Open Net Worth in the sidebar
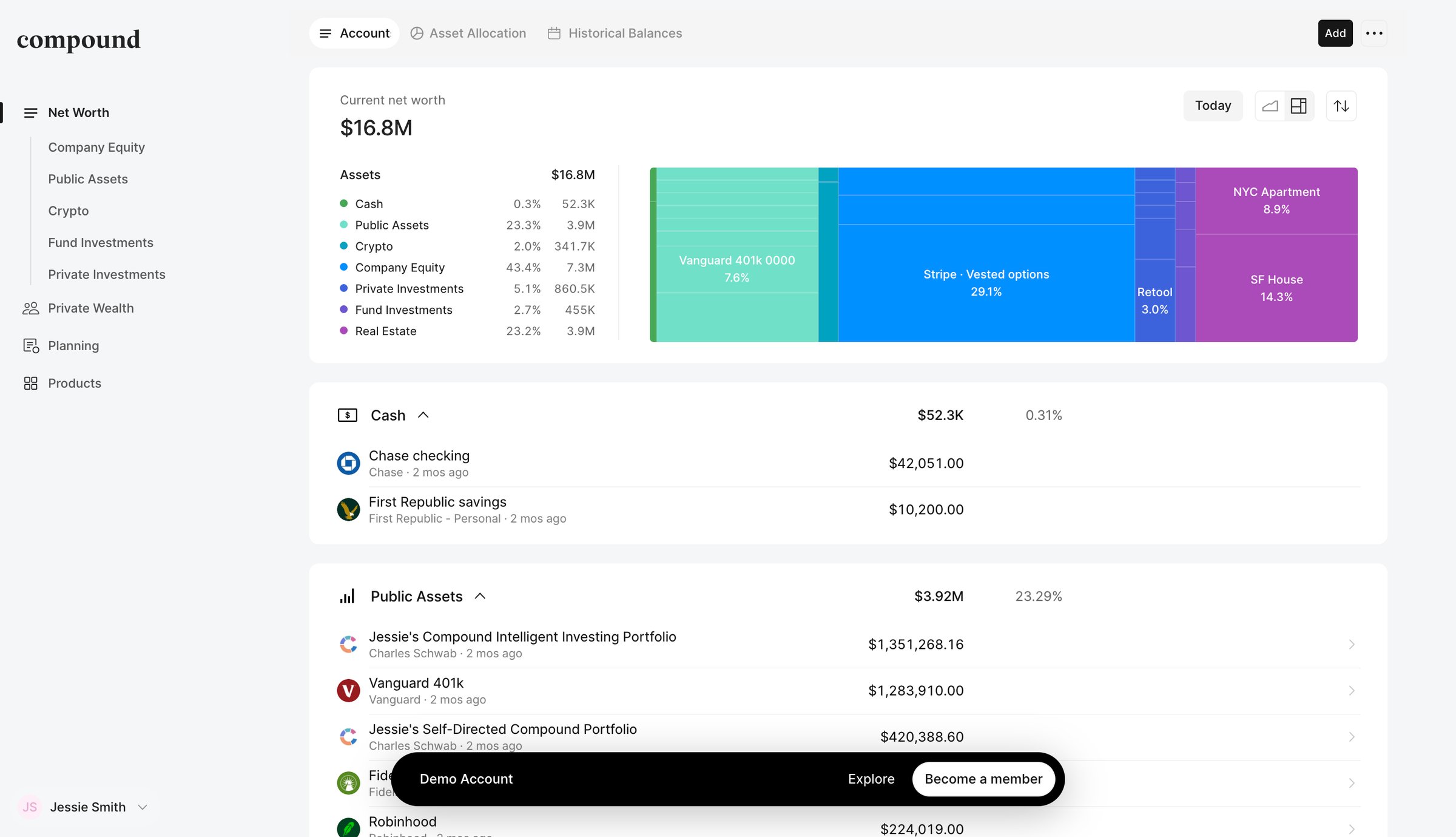This screenshot has width=1456, height=837. [79, 113]
